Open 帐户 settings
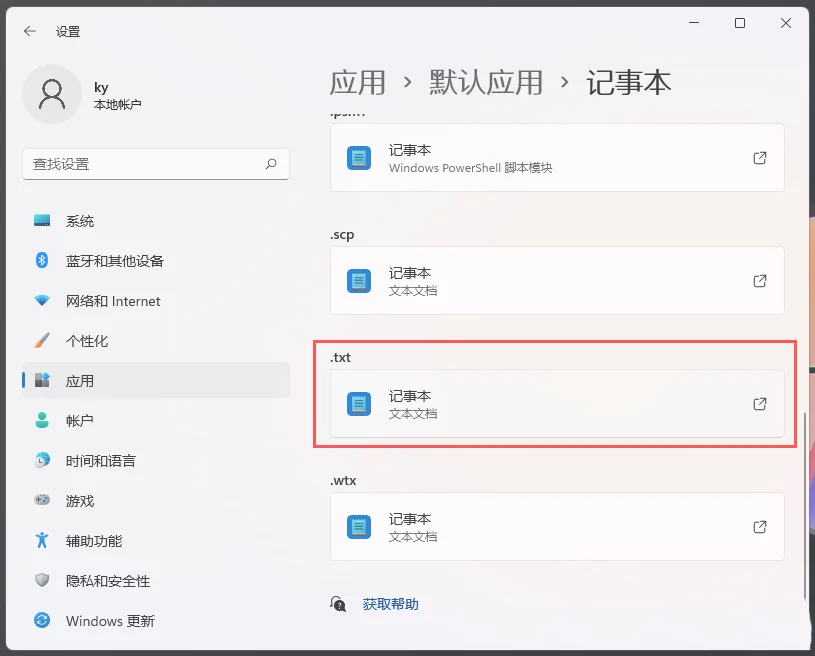Image resolution: width=815 pixels, height=656 pixels. pos(155,421)
